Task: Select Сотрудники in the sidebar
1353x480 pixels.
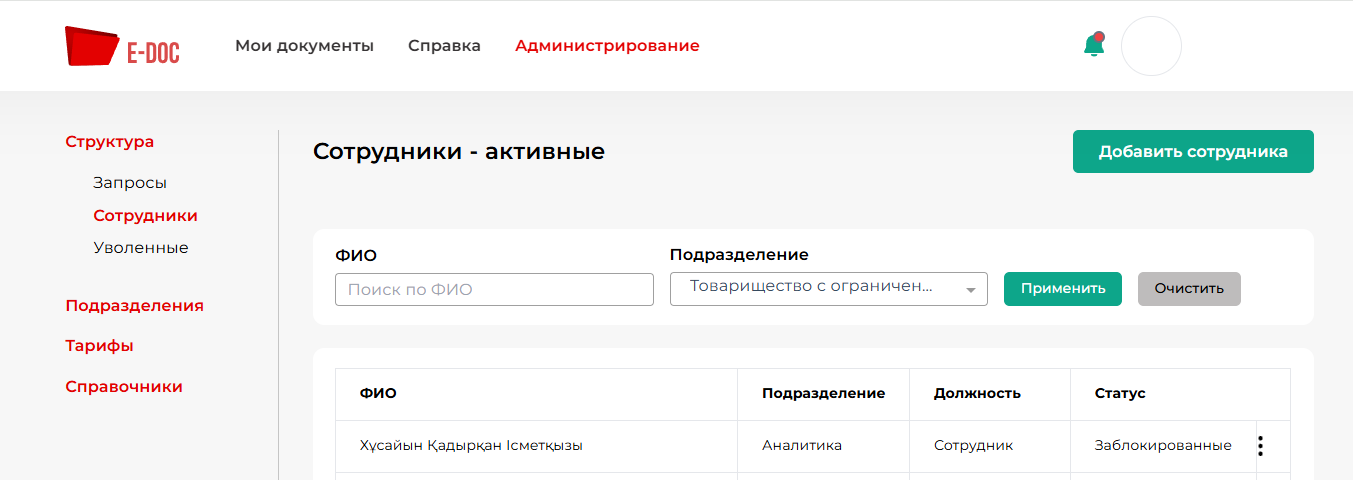Action: pyautogui.click(x=145, y=216)
